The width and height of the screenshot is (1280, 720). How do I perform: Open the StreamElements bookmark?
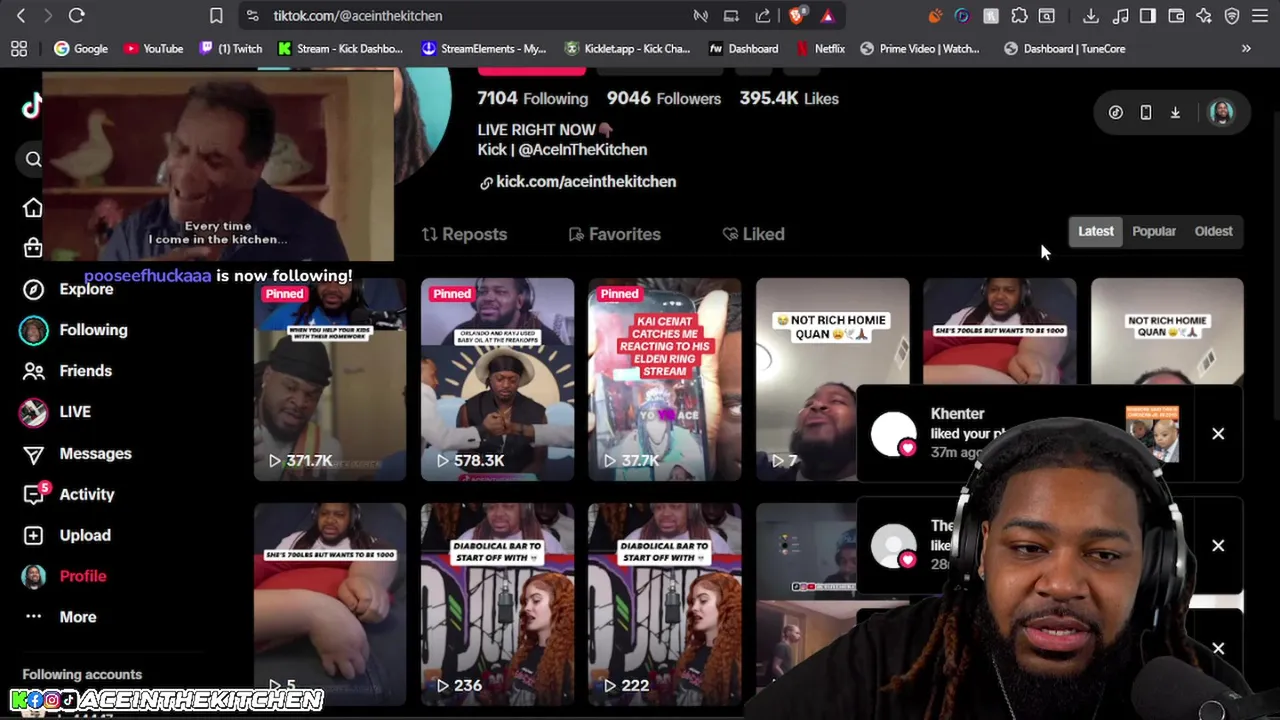pyautogui.click(x=484, y=48)
